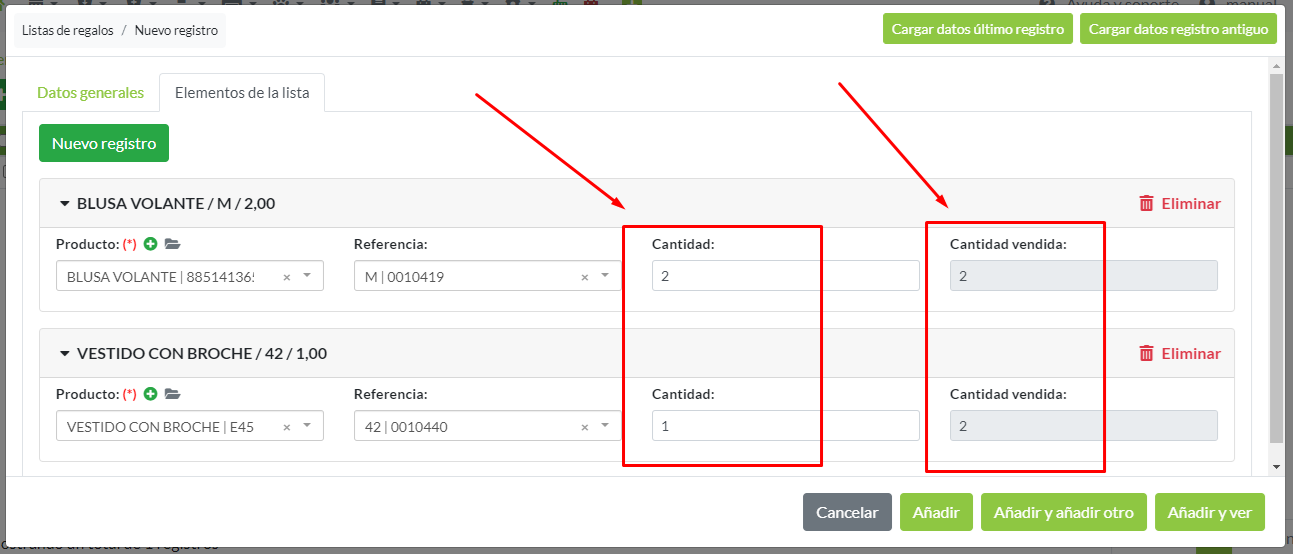
Task: Click the trash icon in the BLUSA VOLANTE row
Action: coord(1146,203)
